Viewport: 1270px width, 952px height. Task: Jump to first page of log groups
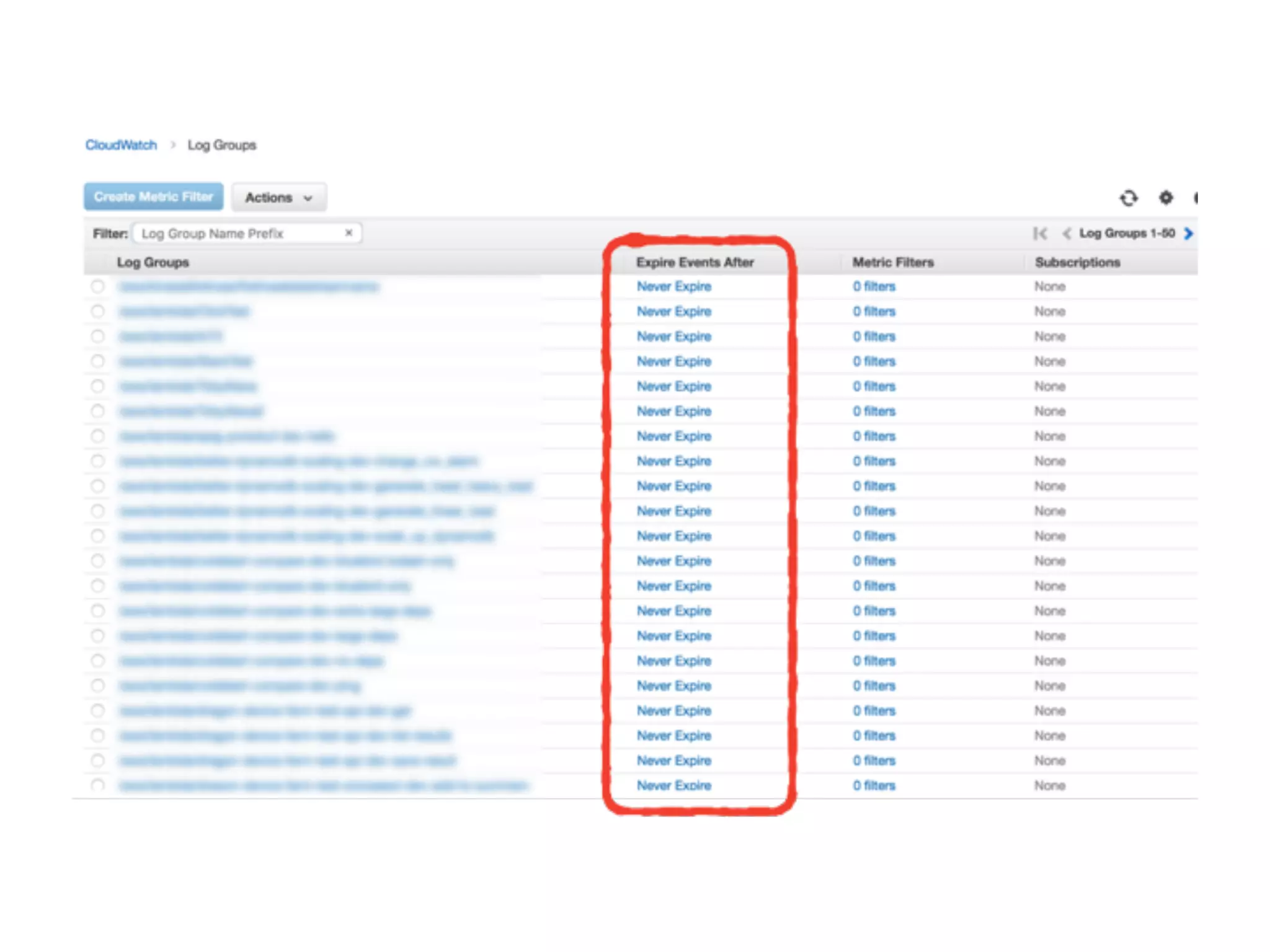pos(1040,234)
